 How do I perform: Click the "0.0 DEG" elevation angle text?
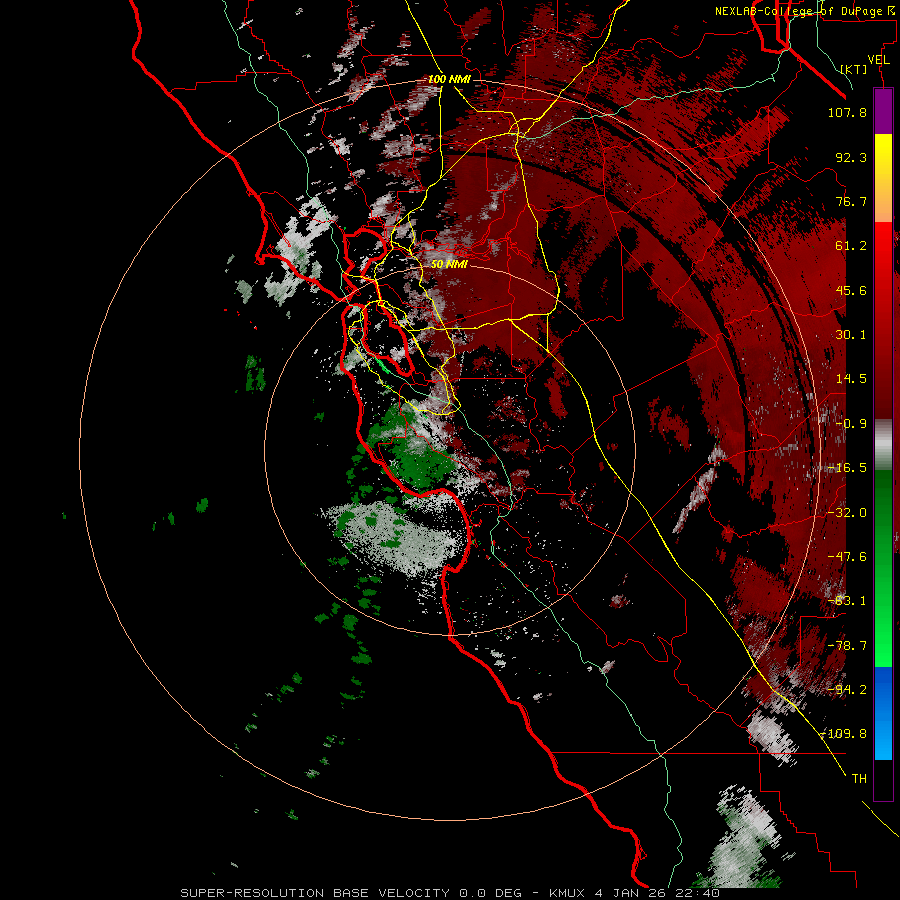pos(490,893)
